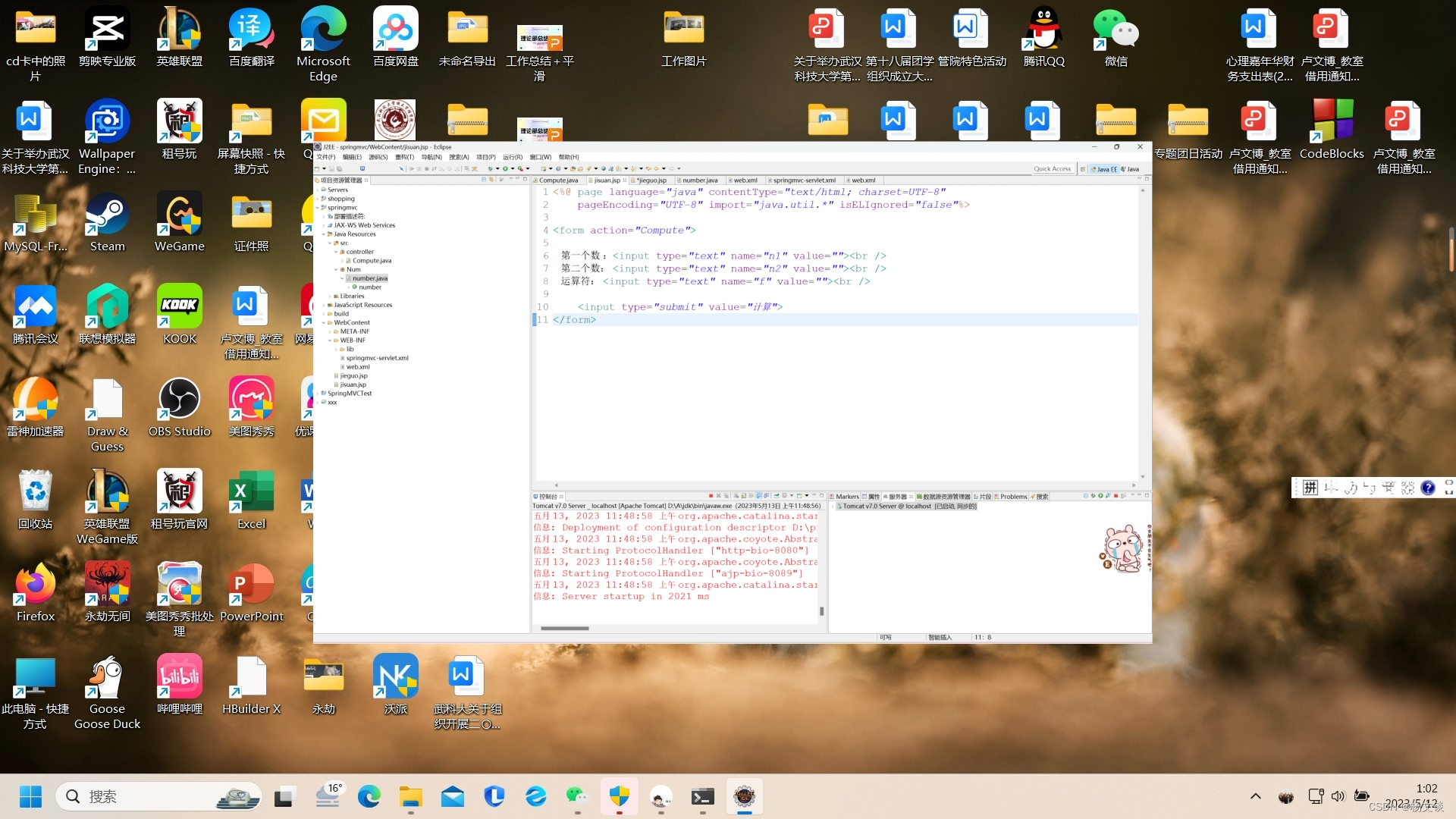The height and width of the screenshot is (819, 1456).
Task: Open the KOOK desktop shortcut
Action: [x=180, y=315]
